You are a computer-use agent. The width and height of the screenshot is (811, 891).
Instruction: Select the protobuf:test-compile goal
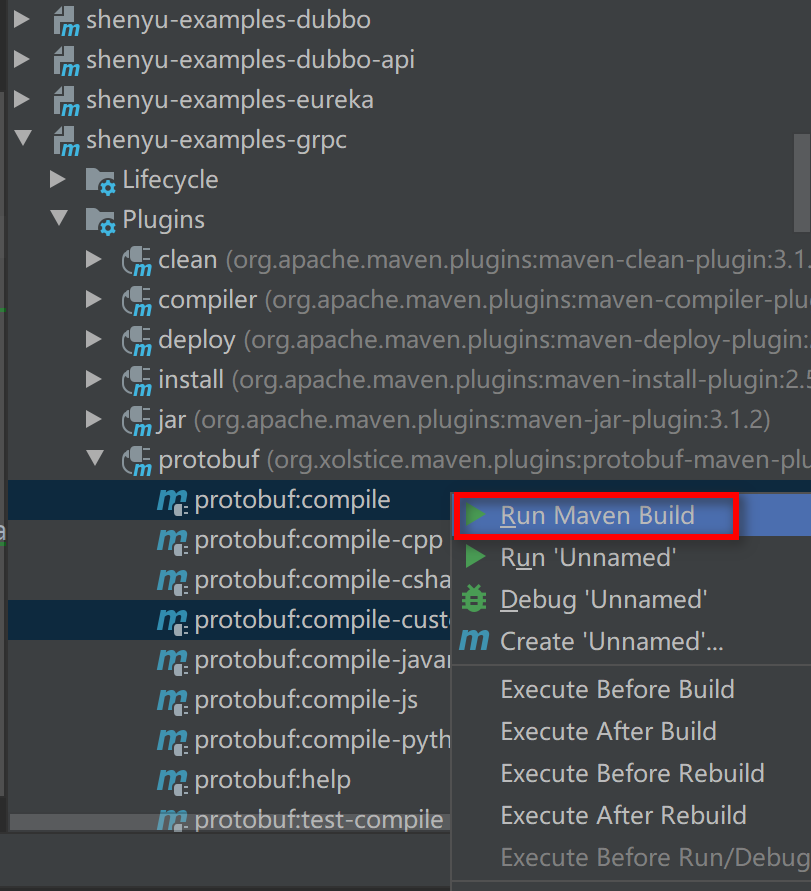point(318,821)
